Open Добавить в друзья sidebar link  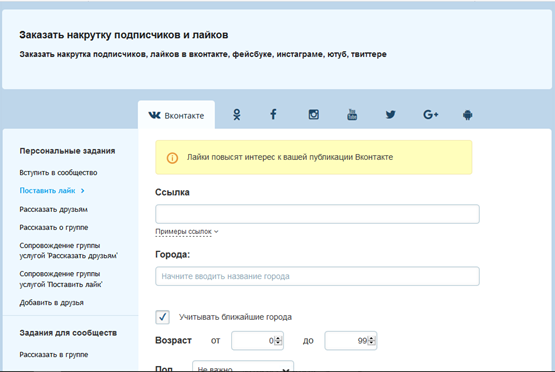tap(52, 303)
